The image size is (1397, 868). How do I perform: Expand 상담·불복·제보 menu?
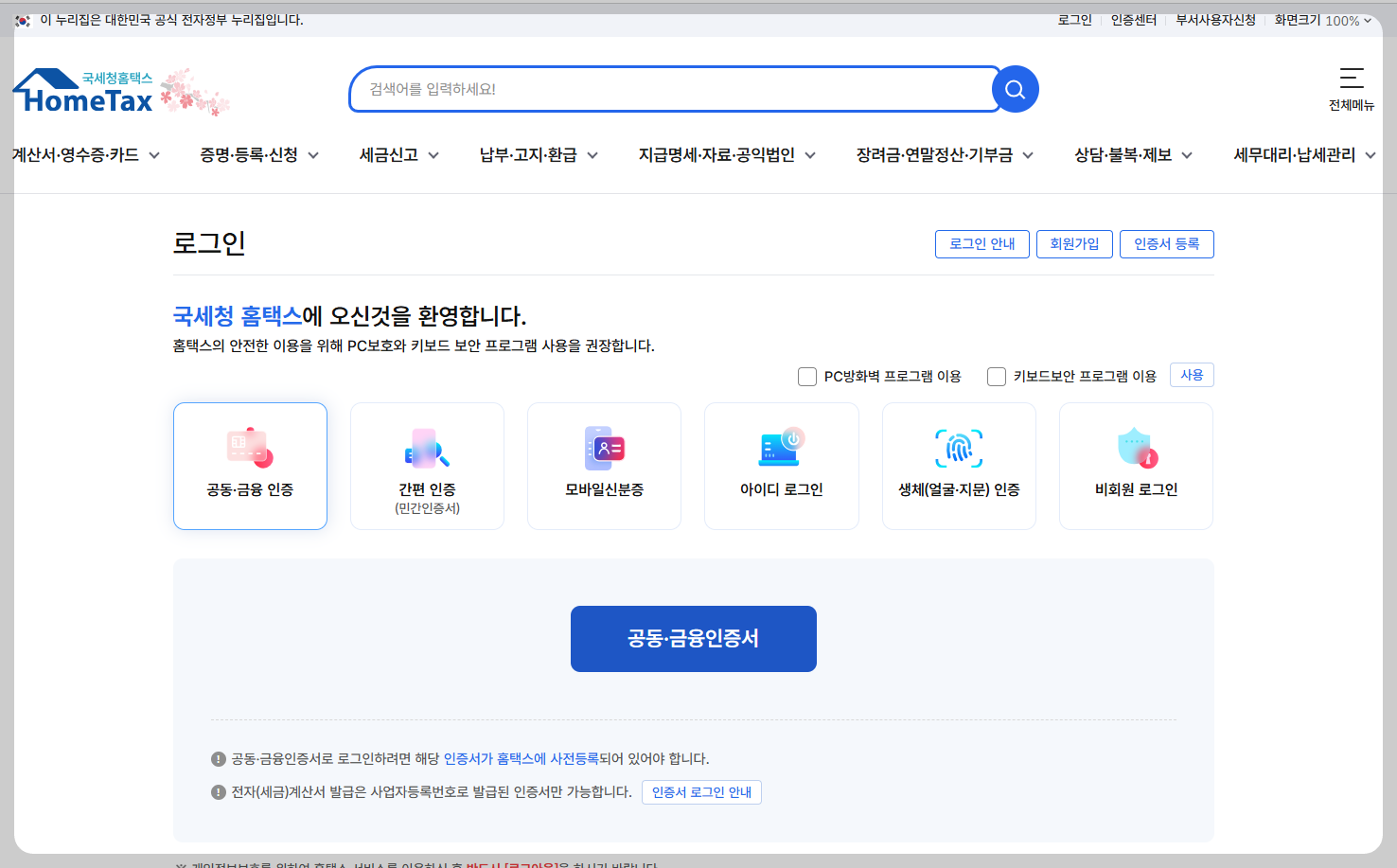(x=1133, y=155)
